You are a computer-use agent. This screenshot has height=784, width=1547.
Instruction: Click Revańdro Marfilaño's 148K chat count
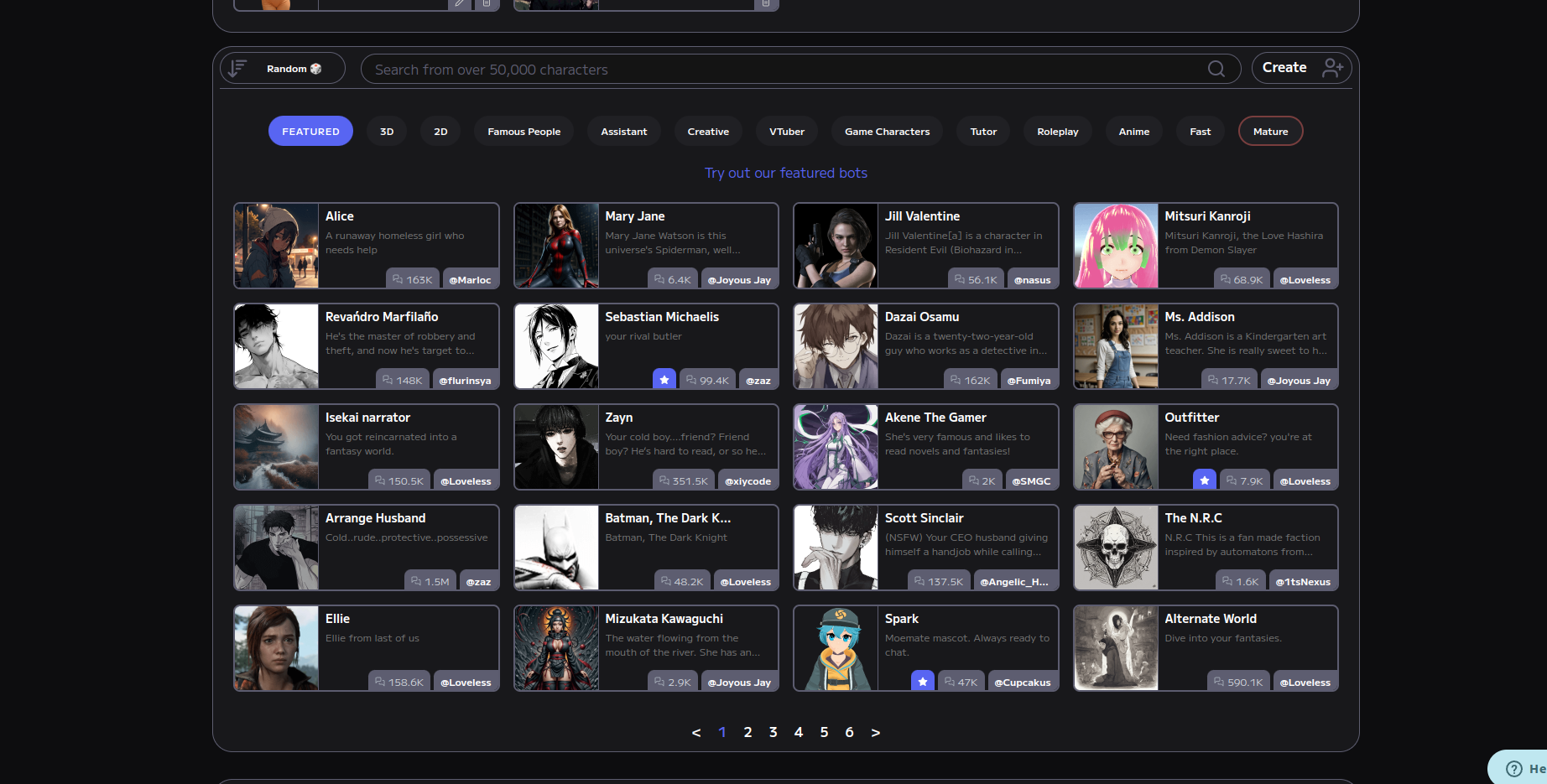[x=402, y=380]
